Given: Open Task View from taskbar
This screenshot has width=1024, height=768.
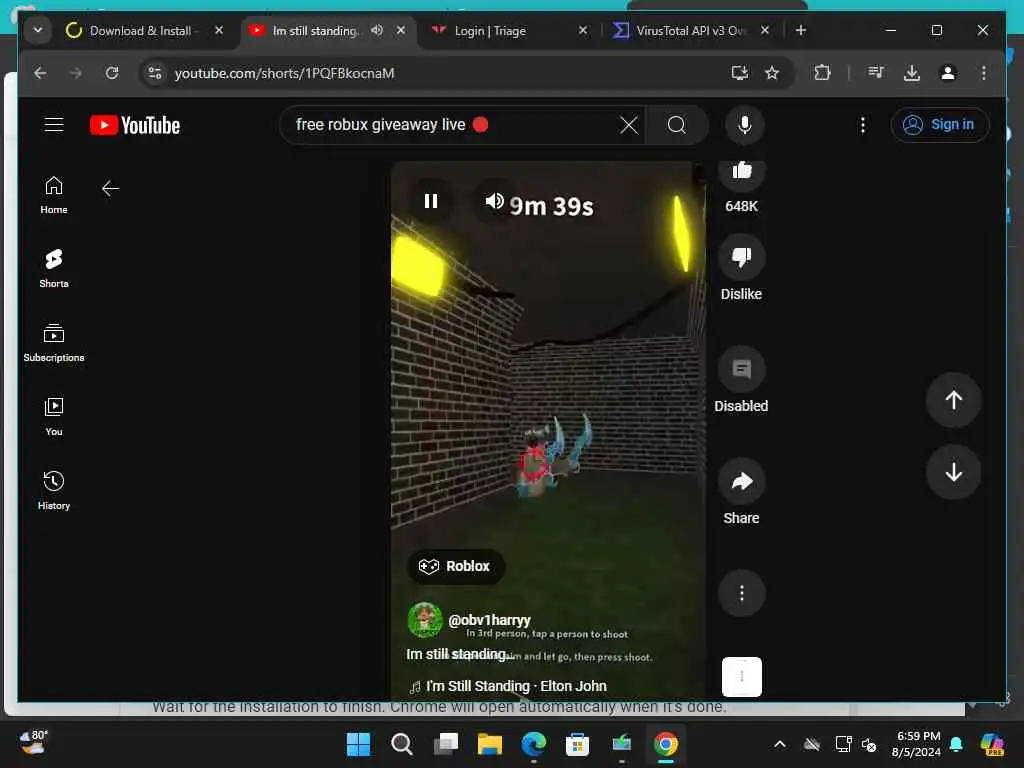Looking at the screenshot, I should (x=446, y=744).
